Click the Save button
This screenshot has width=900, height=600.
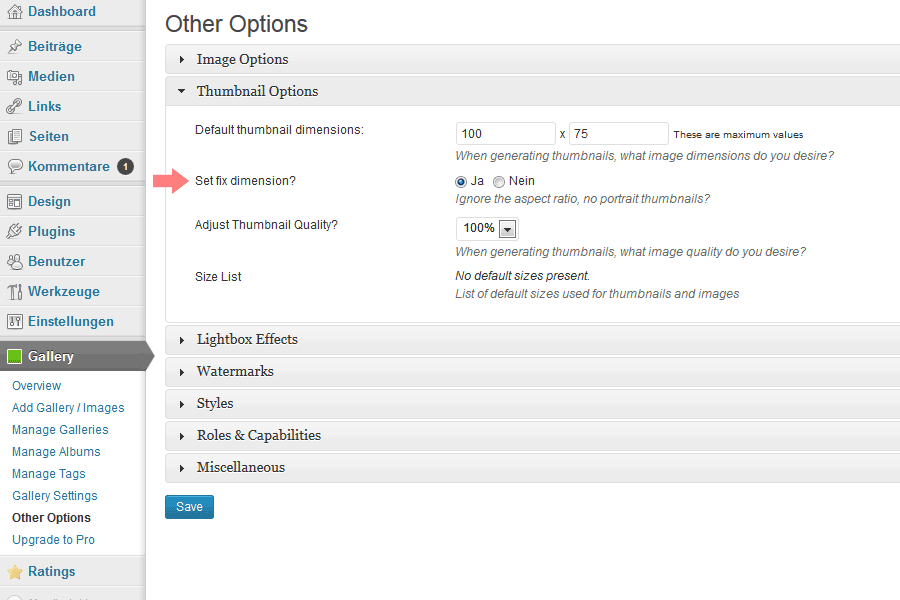189,507
